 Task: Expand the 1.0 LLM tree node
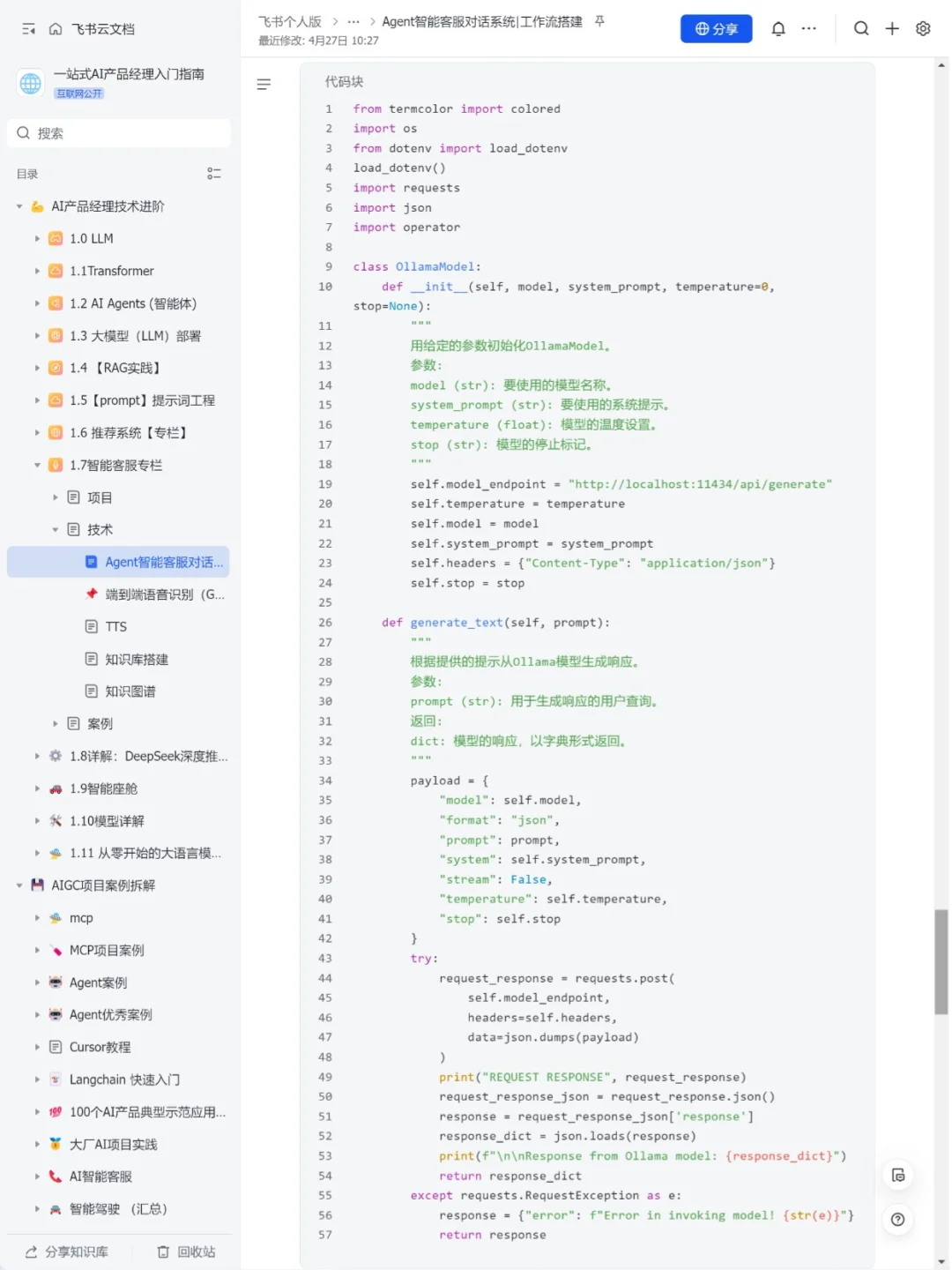(x=37, y=238)
